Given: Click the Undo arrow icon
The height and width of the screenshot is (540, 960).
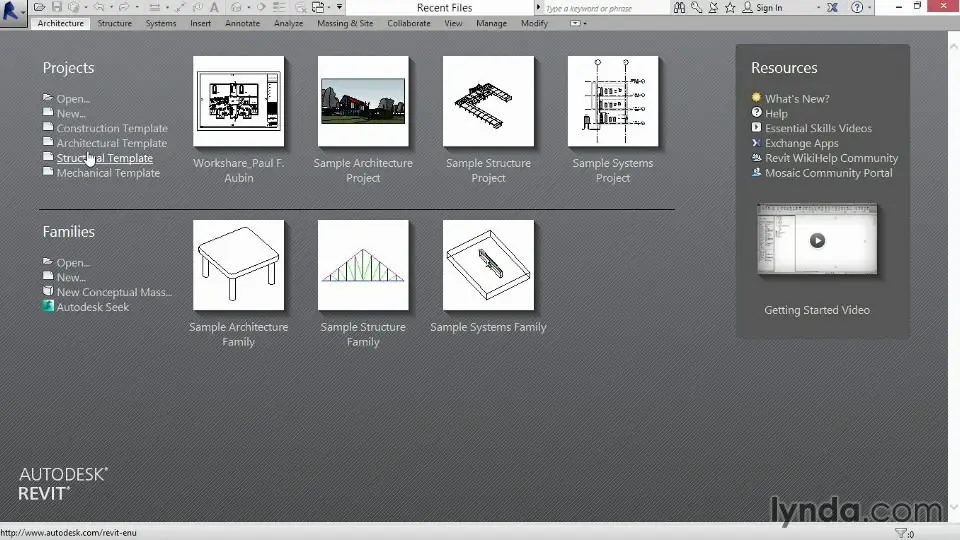Looking at the screenshot, I should 99,7.
